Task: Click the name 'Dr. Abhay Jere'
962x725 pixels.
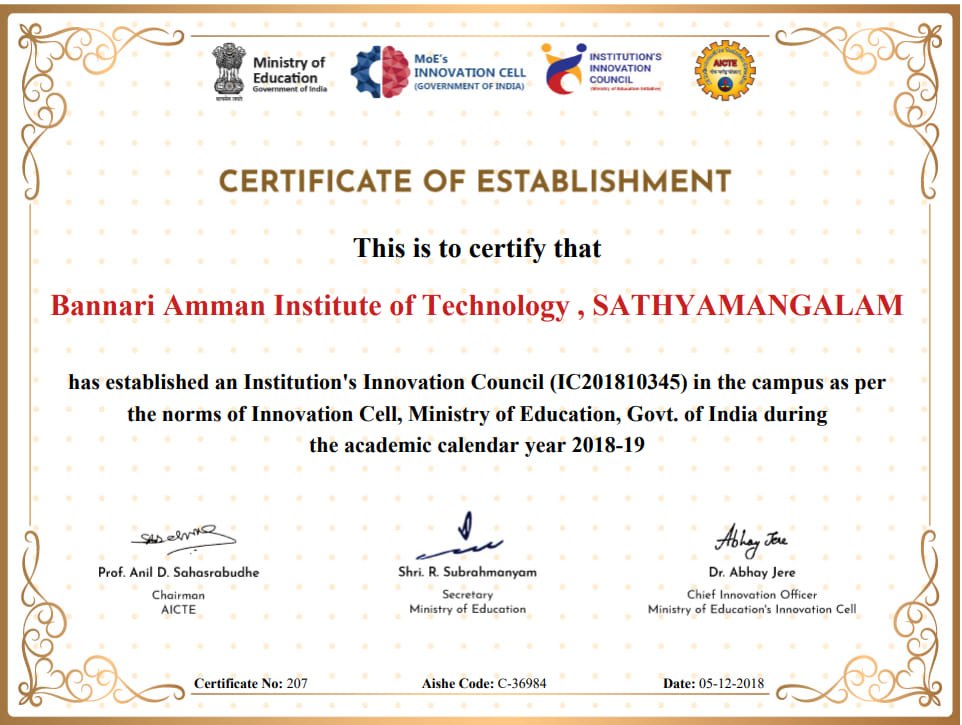Action: click(752, 572)
